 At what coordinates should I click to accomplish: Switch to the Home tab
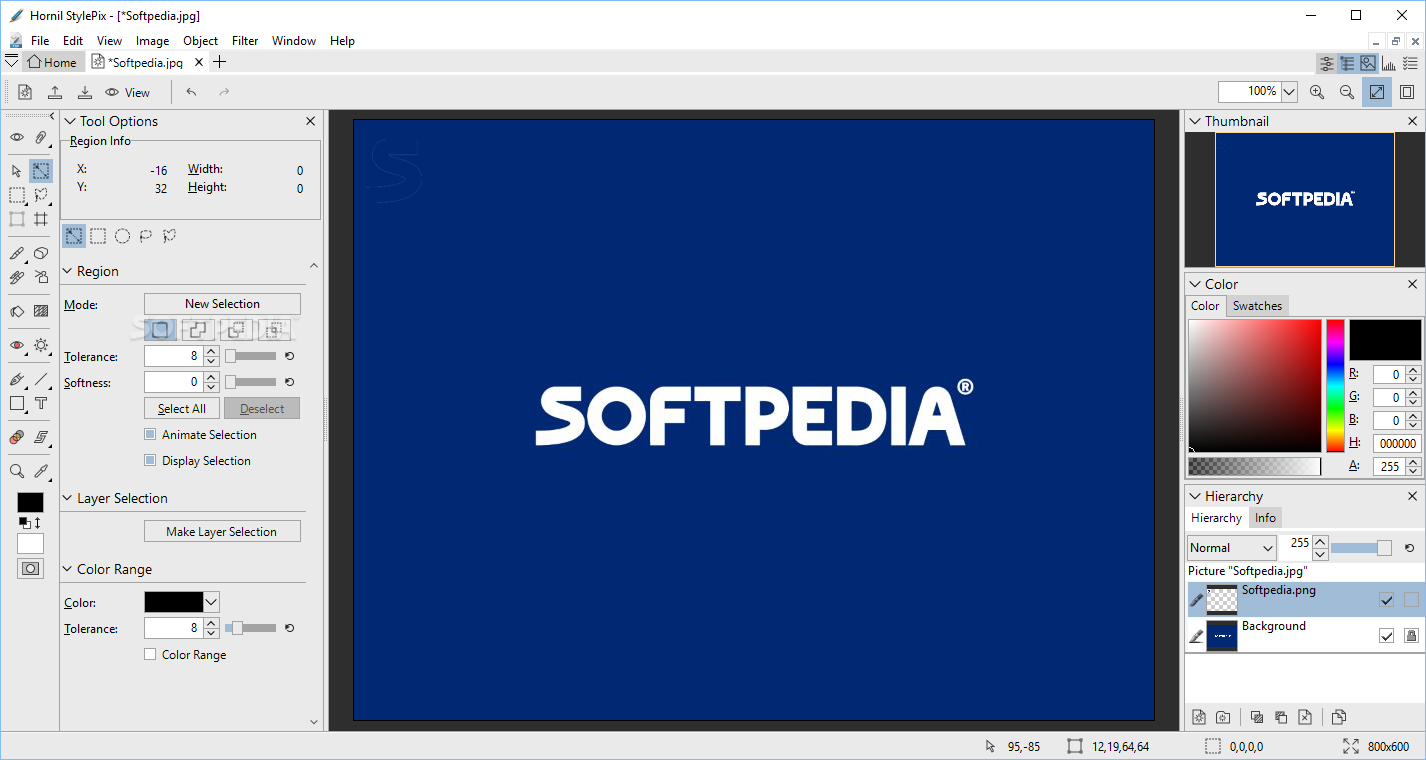[x=51, y=62]
